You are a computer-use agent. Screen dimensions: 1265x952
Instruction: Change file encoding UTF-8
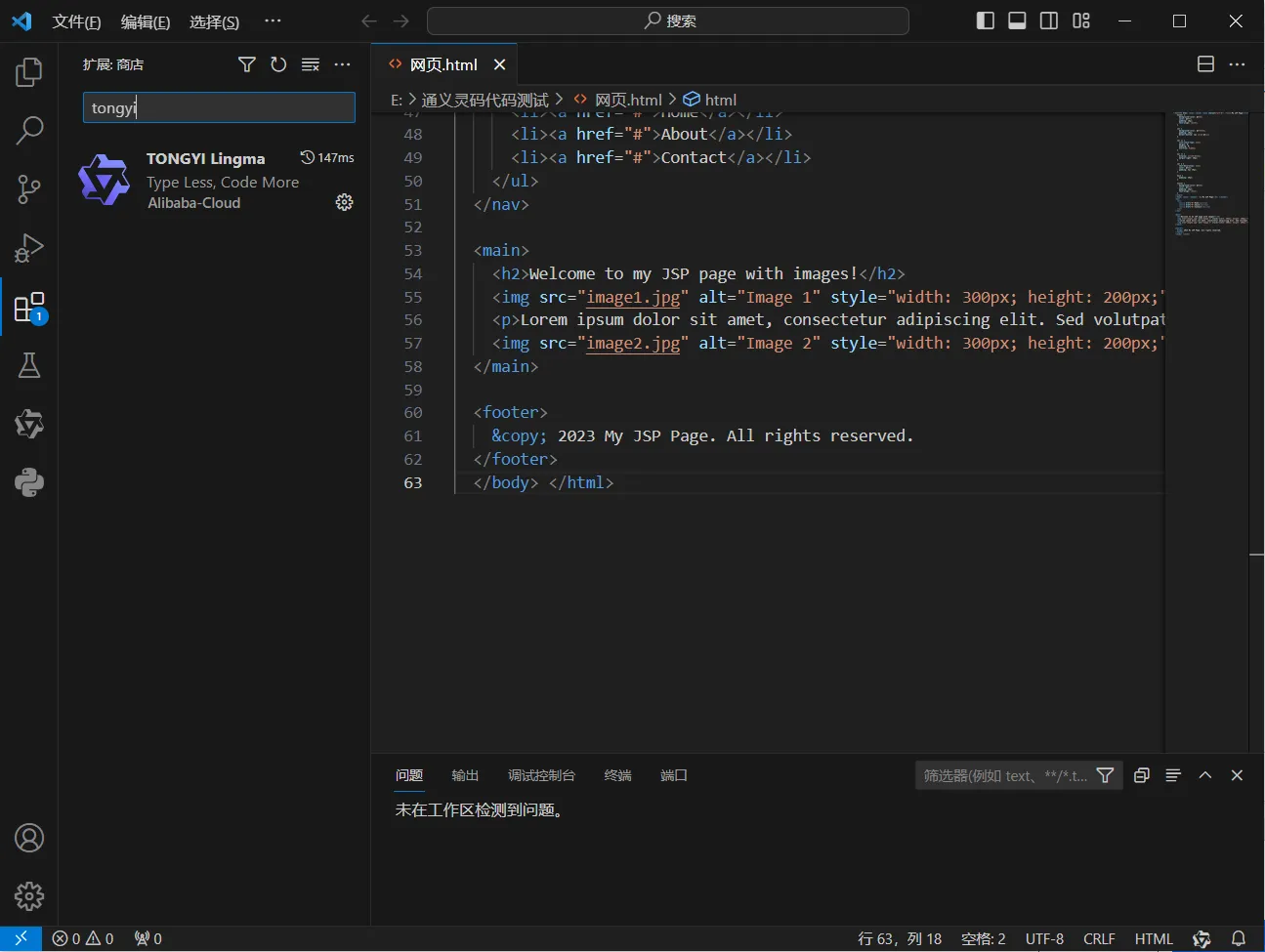(1044, 938)
